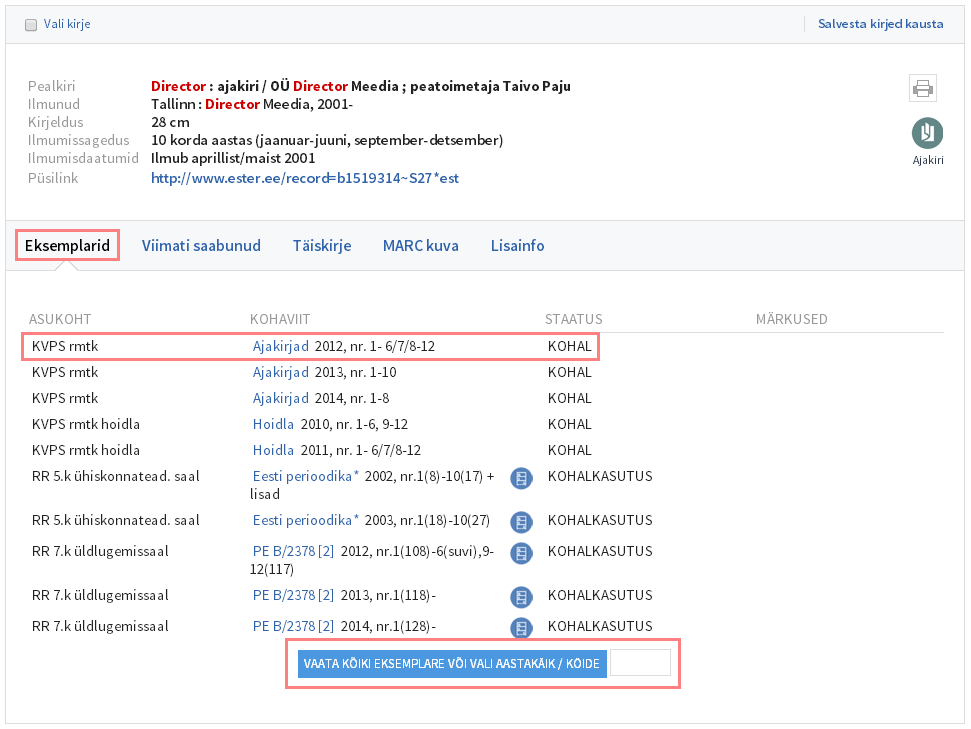Click the '28 cm' description value
The height and width of the screenshot is (729, 971).
click(x=170, y=122)
